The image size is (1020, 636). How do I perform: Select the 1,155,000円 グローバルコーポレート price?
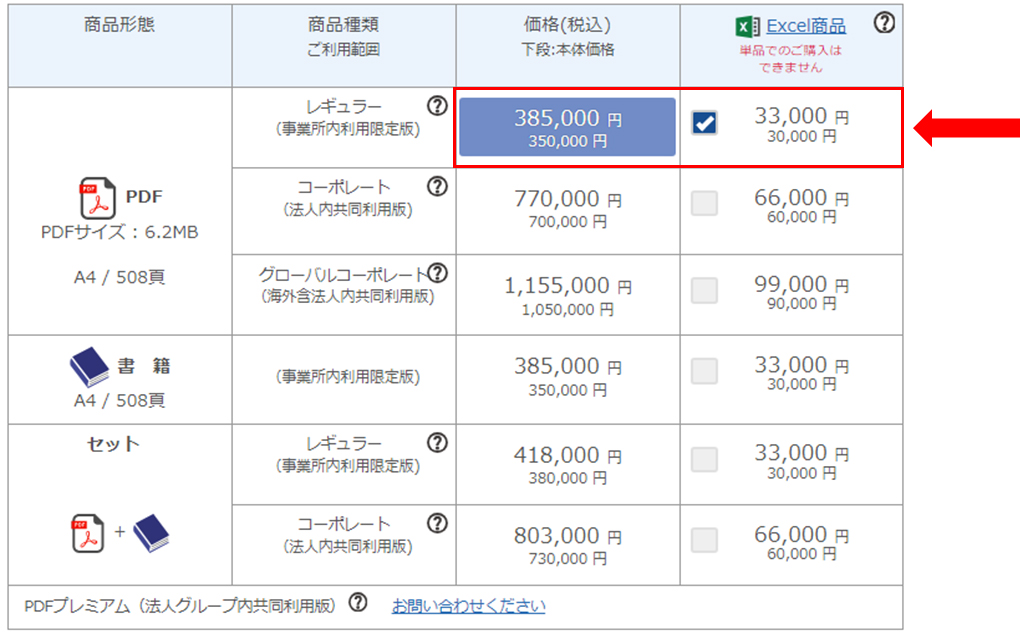(x=567, y=296)
